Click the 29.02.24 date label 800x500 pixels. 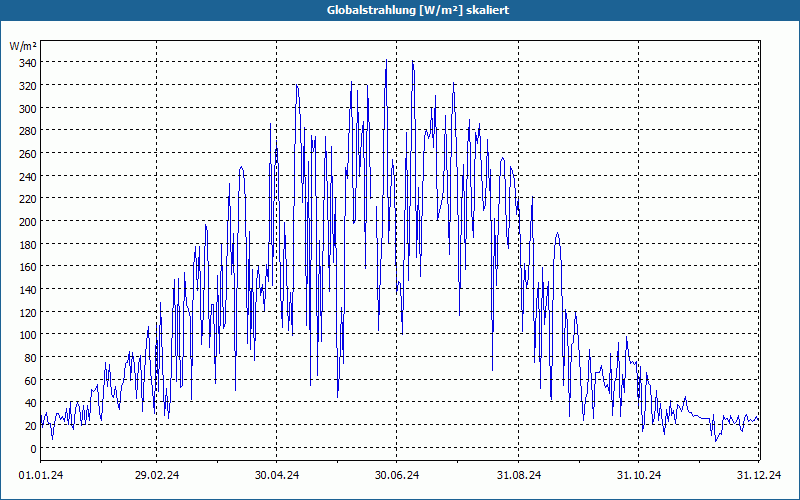(157, 475)
